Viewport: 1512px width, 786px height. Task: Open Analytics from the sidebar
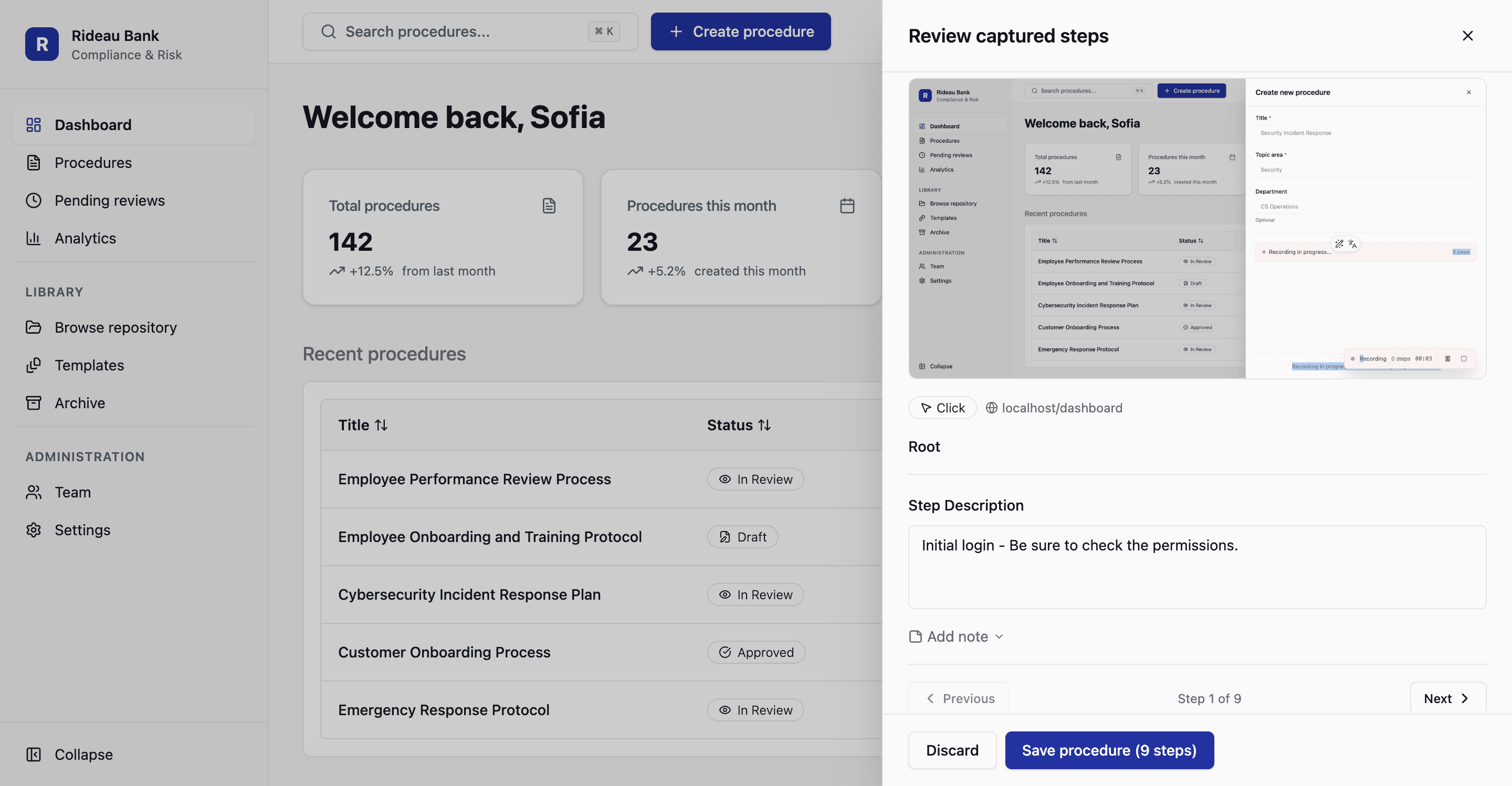tap(85, 238)
